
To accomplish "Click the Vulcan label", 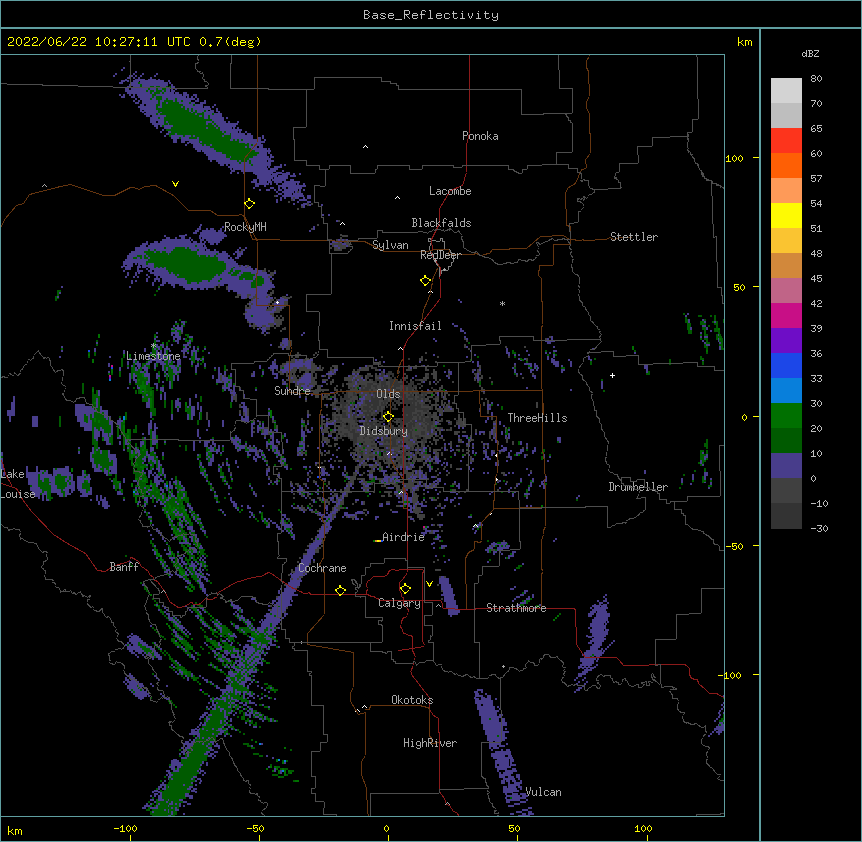I will click(543, 792).
